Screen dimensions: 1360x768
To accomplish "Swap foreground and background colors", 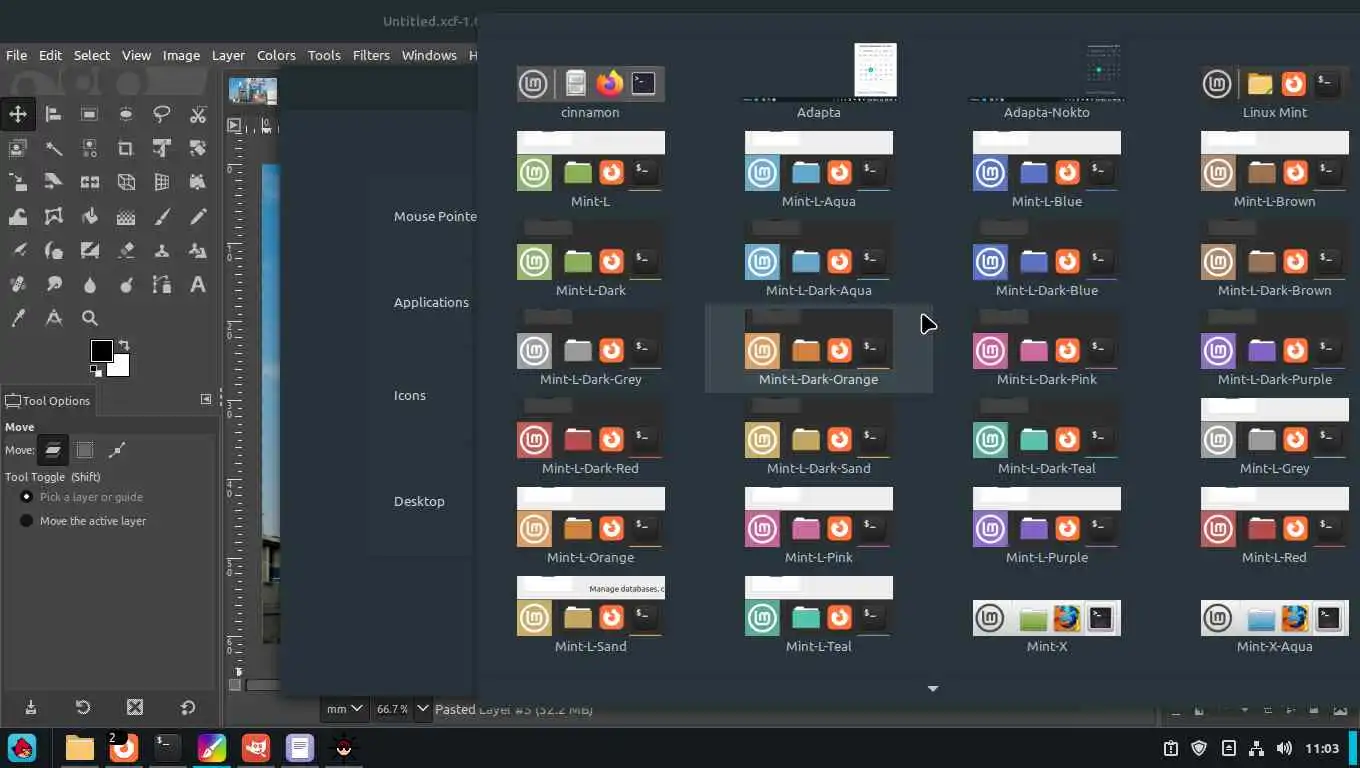I will click(x=123, y=345).
